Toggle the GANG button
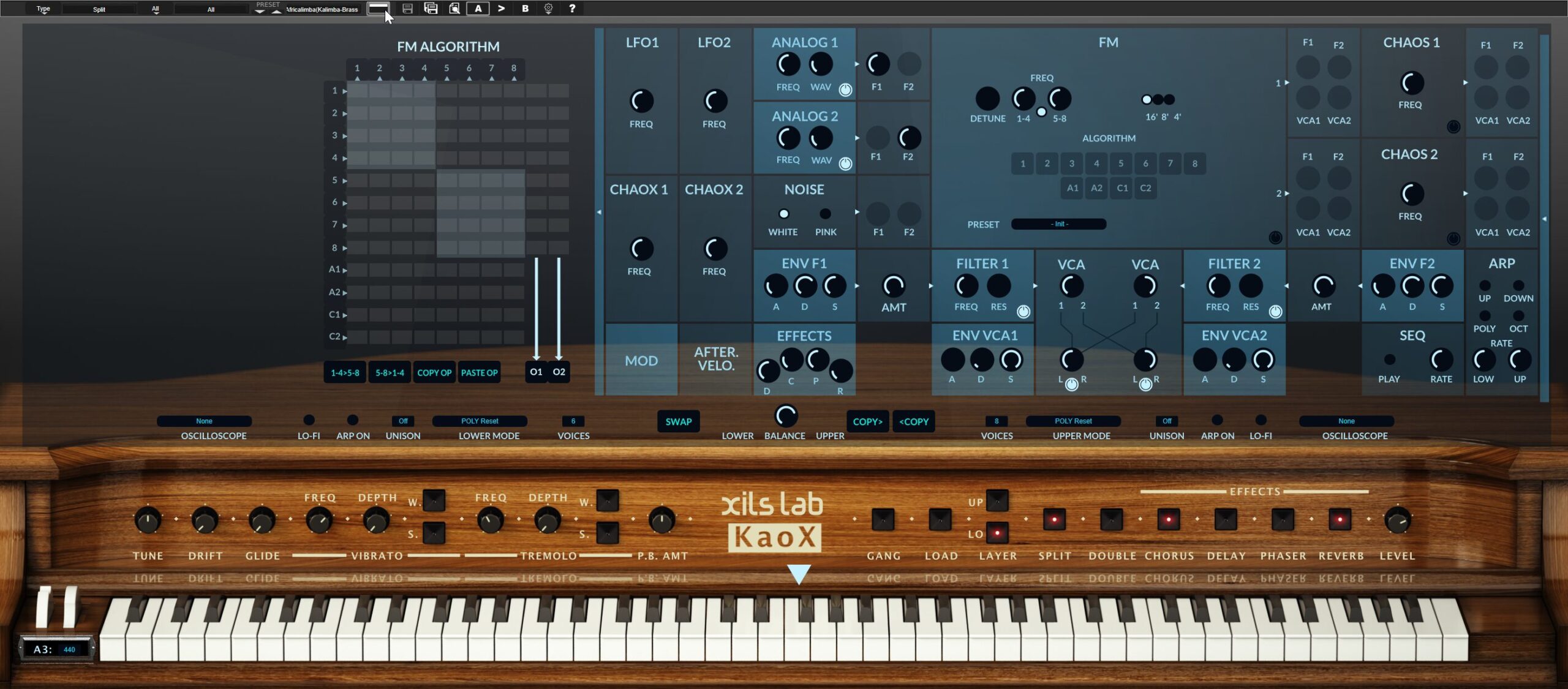Screen dimensions: 1568x689 [883, 519]
